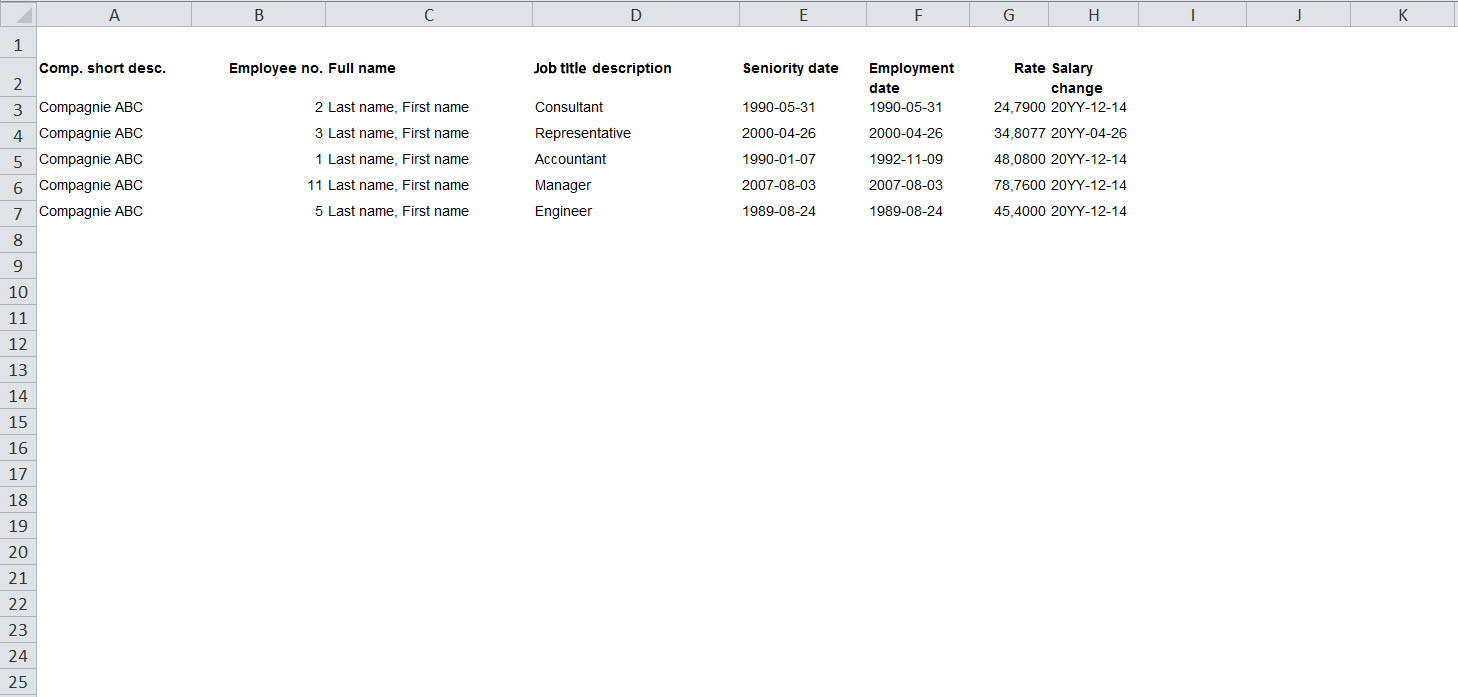Image resolution: width=1458 pixels, height=697 pixels.
Task: Select column D header
Action: [x=635, y=14]
